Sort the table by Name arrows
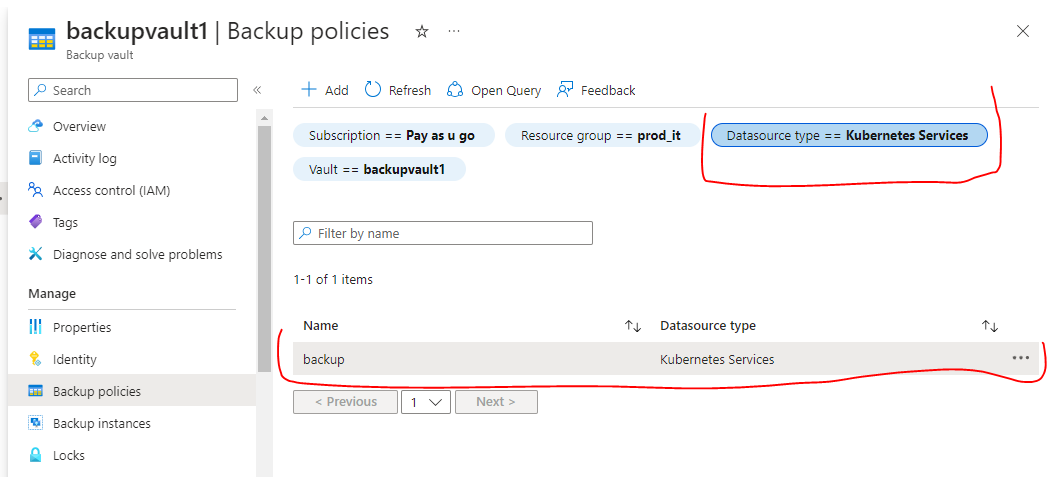 click(x=633, y=326)
